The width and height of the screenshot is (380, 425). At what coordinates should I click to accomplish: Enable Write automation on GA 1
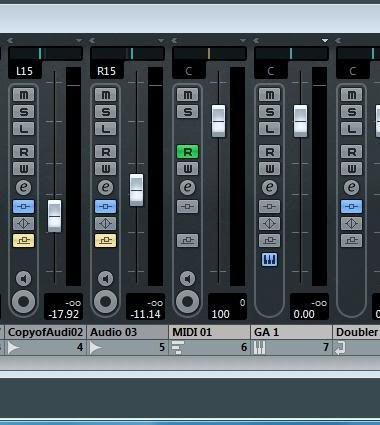(269, 169)
